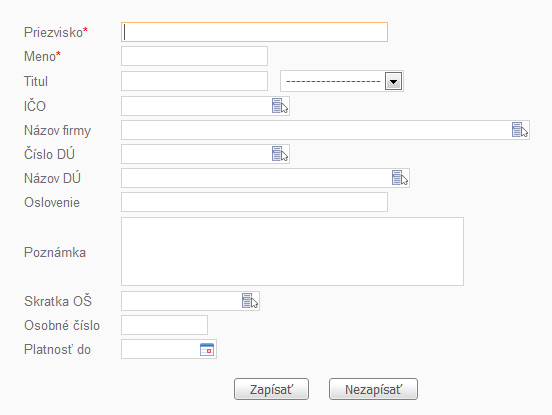Open the lookup icon for Číslo DÚ
Screen dimensions: 552x415
[x=280, y=154]
